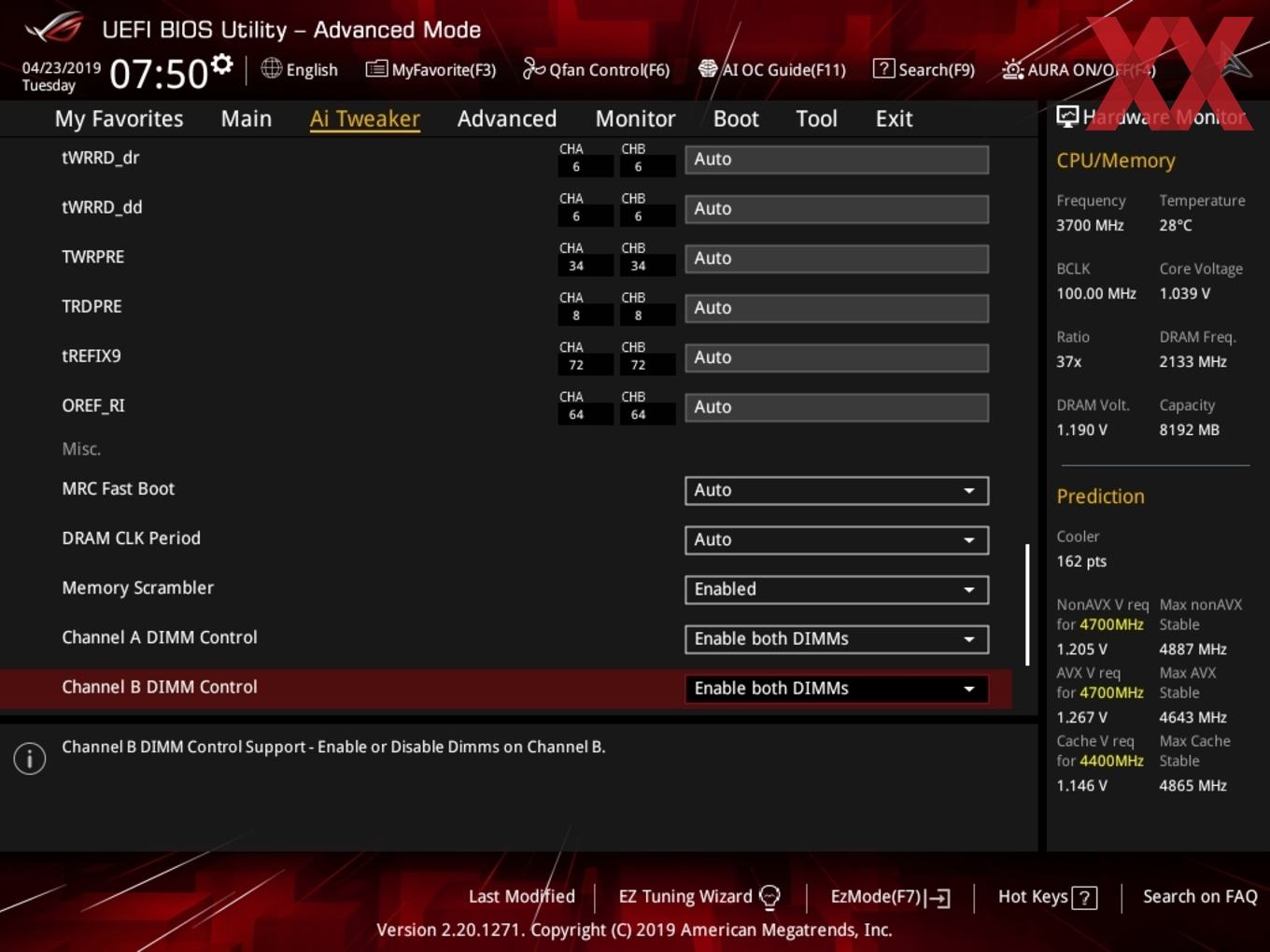This screenshot has width=1270, height=952.
Task: Click the settings list scrollbar
Action: (1027, 605)
